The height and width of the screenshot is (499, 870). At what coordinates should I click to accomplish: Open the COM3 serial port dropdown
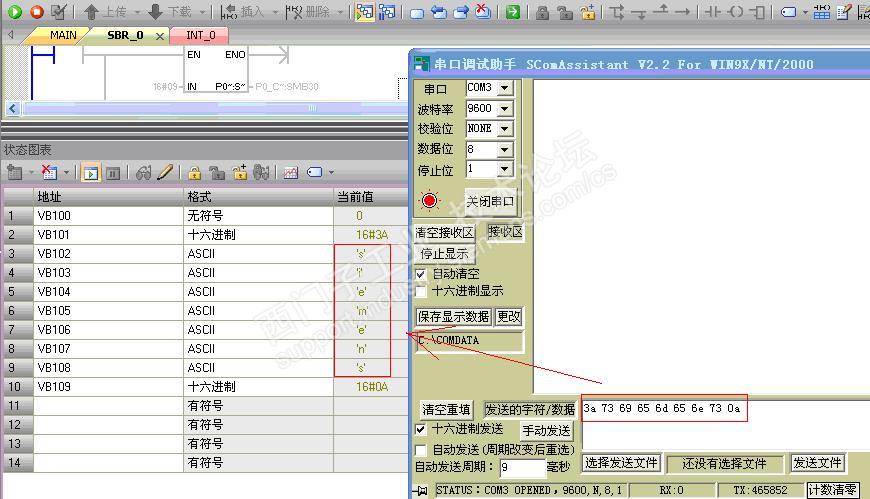504,88
